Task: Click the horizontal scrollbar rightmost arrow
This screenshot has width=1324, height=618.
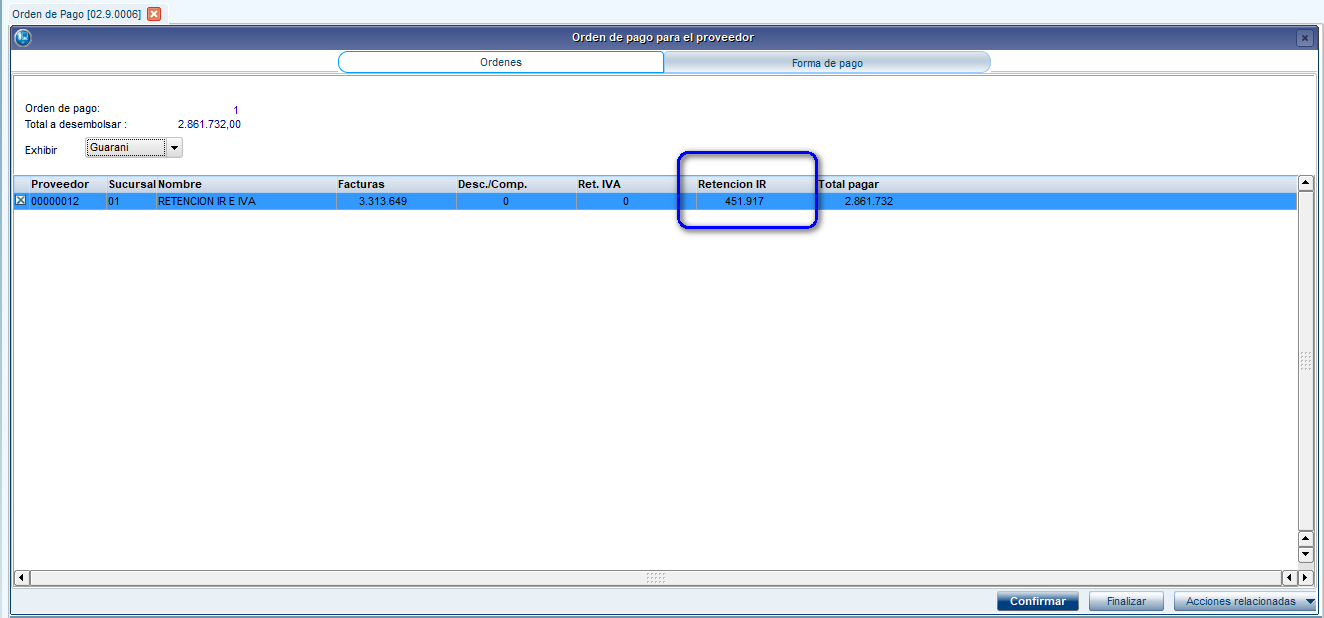Action: point(1305,577)
